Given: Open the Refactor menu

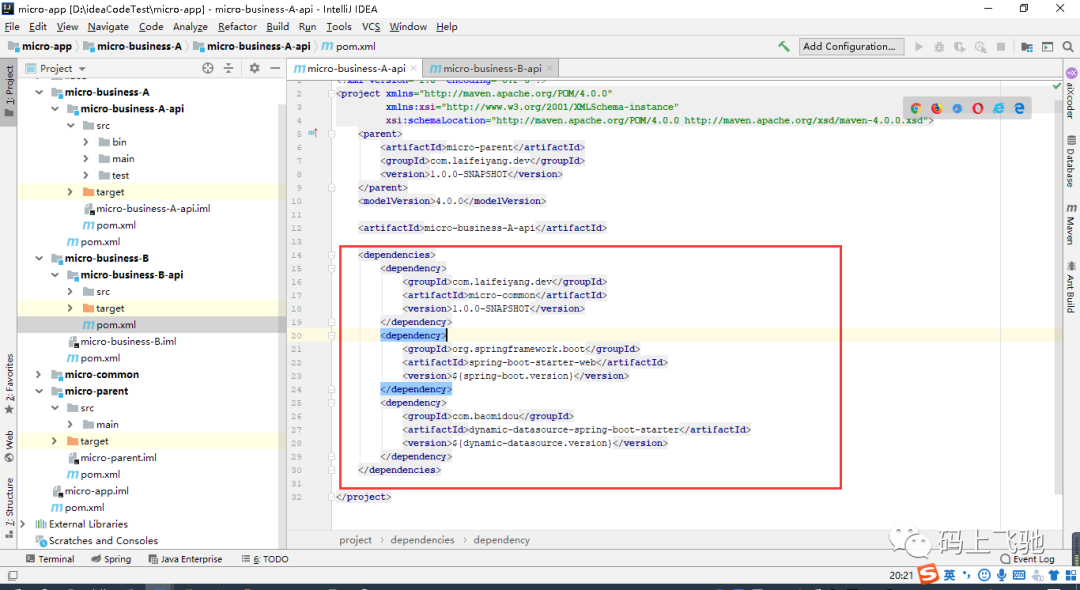Looking at the screenshot, I should pos(237,26).
